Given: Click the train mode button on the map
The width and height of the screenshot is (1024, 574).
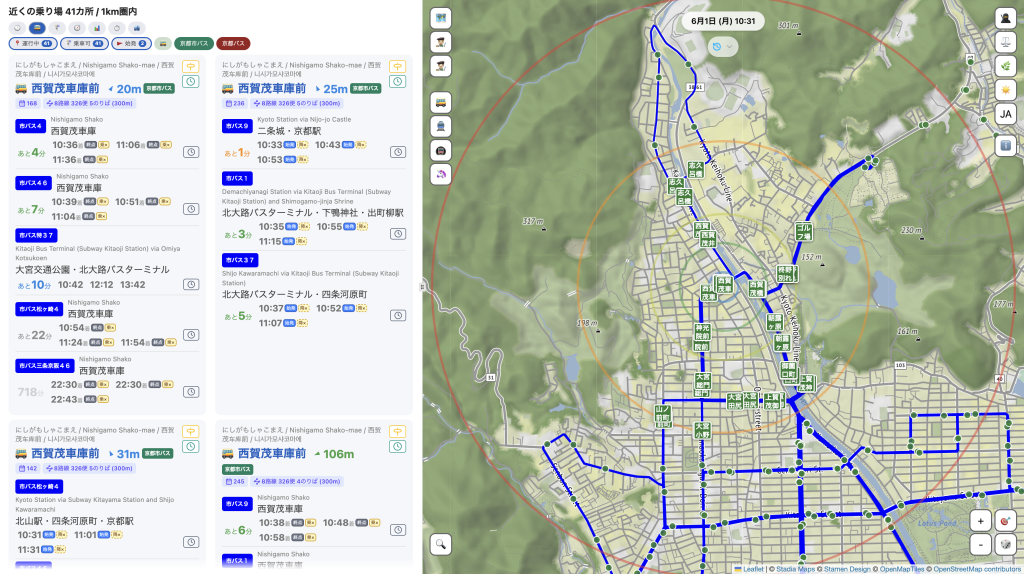Looking at the screenshot, I should pyautogui.click(x=441, y=127).
